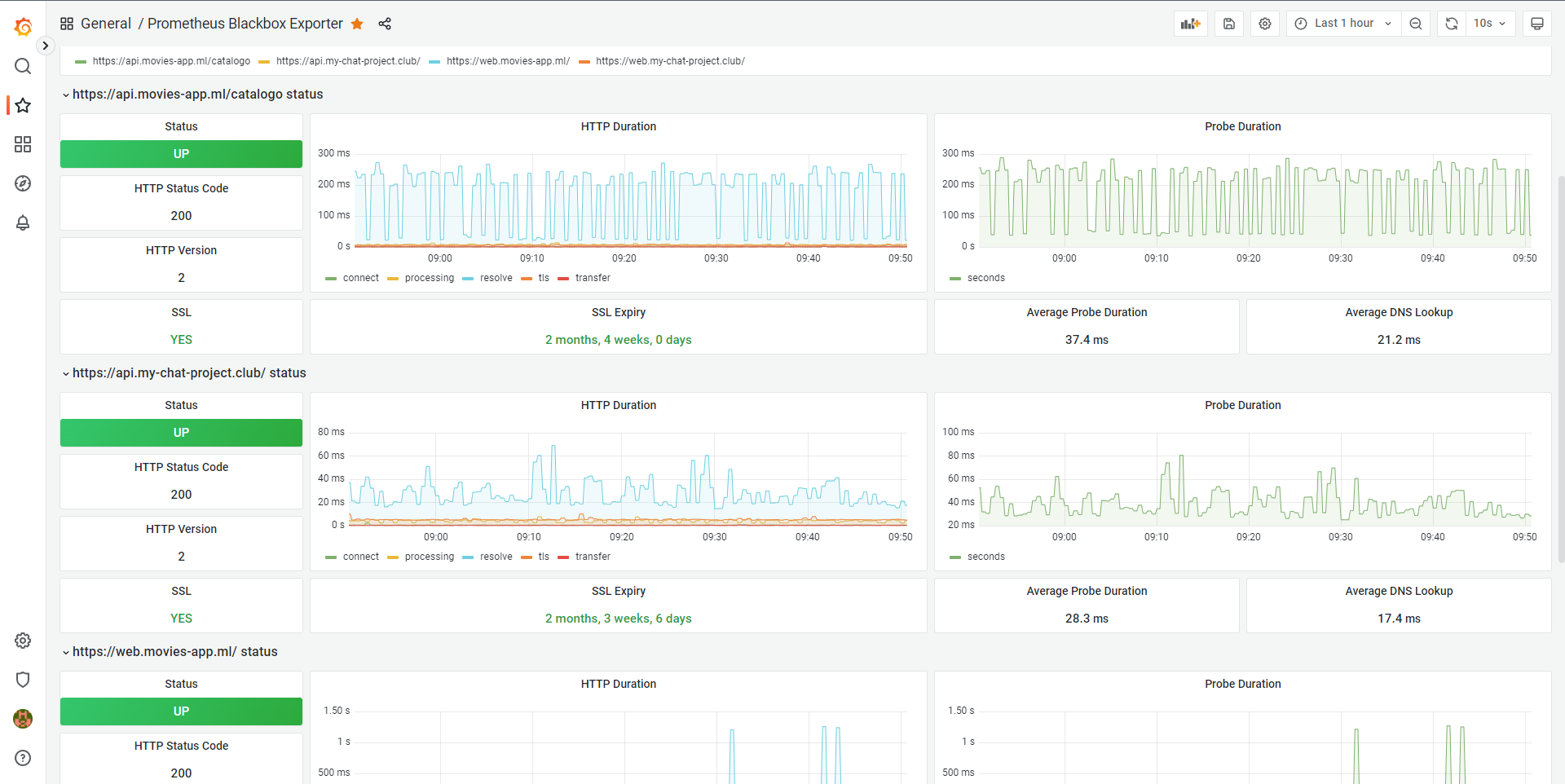Select '2 months, 3 weeks, 6 days' value
The width and height of the screenshot is (1565, 784).
pos(619,619)
